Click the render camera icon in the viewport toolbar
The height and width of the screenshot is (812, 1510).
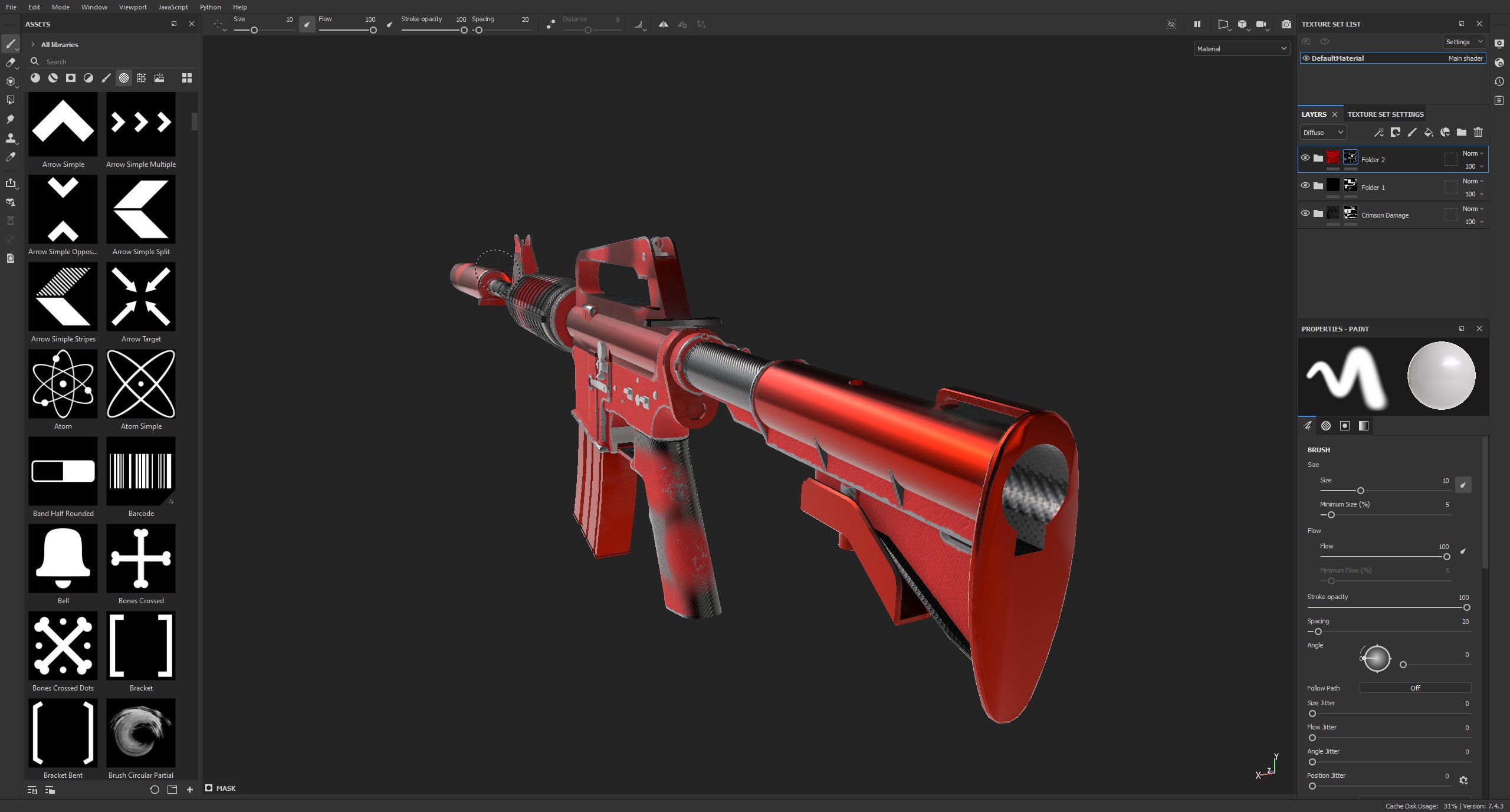pyautogui.click(x=1286, y=25)
